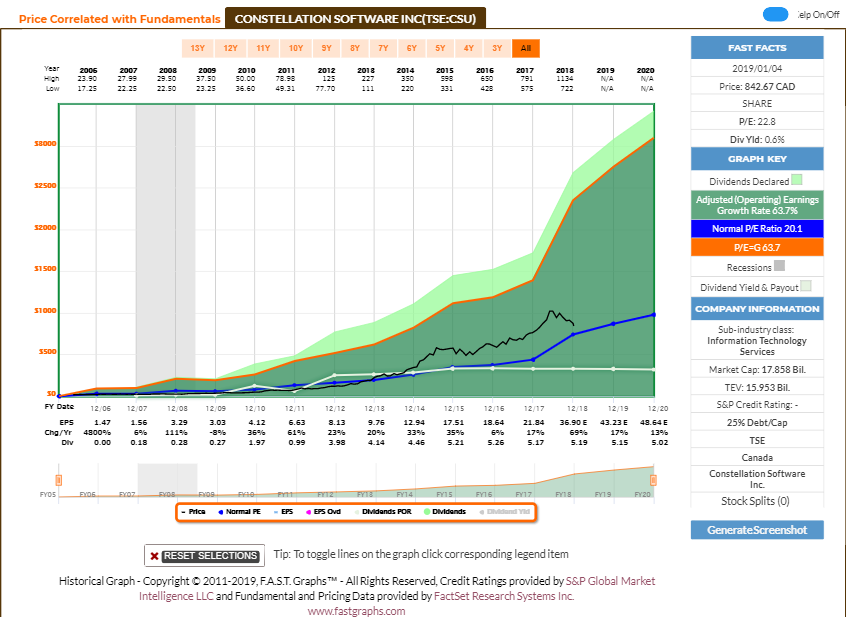This screenshot has width=846, height=617.
Task: Click the right handle of range slider
Action: [x=655, y=481]
